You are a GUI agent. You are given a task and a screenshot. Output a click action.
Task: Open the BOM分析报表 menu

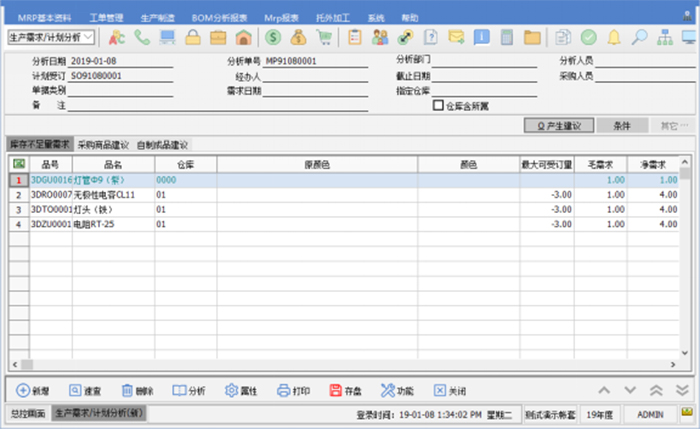219,18
